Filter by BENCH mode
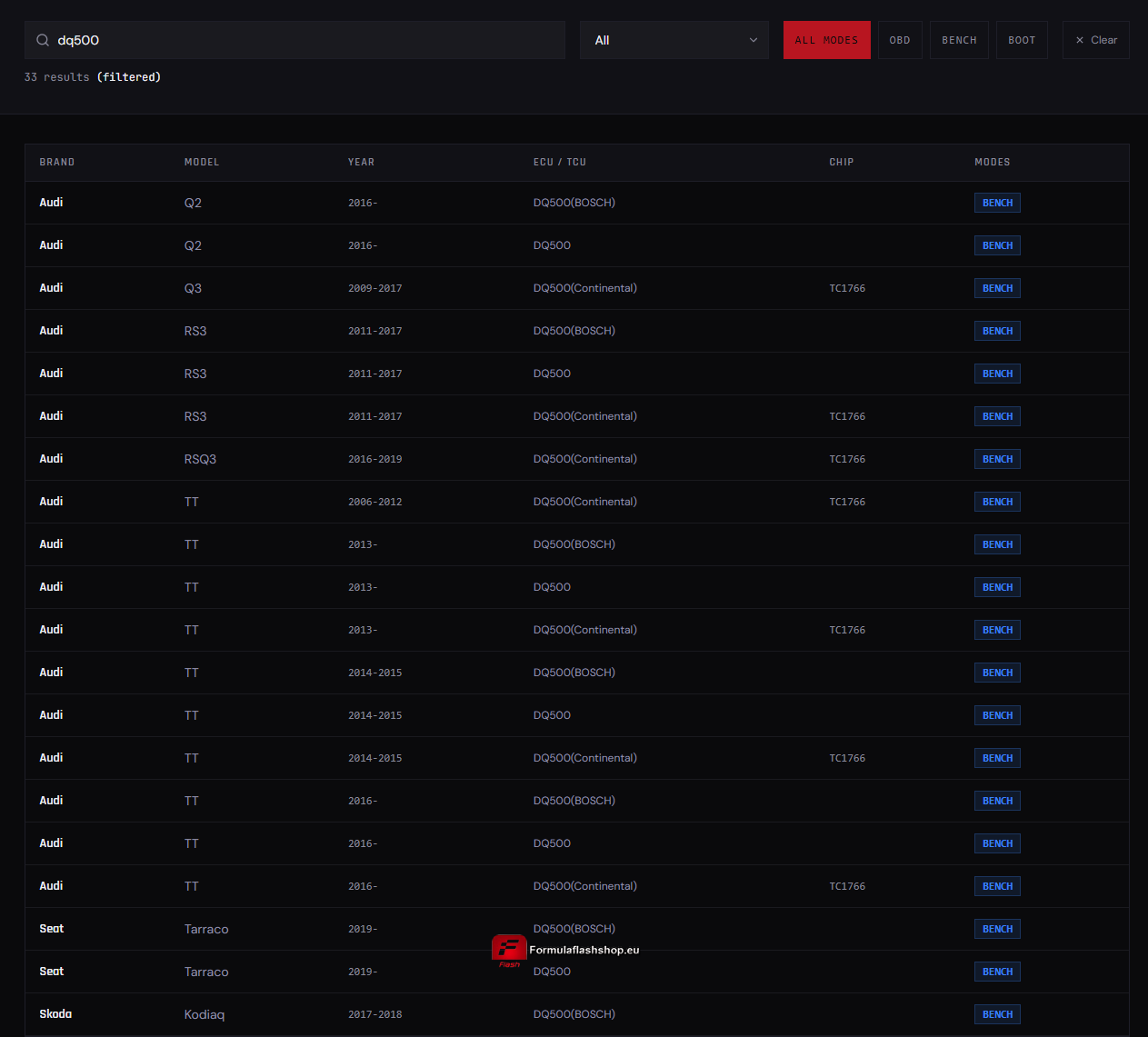 959,40
